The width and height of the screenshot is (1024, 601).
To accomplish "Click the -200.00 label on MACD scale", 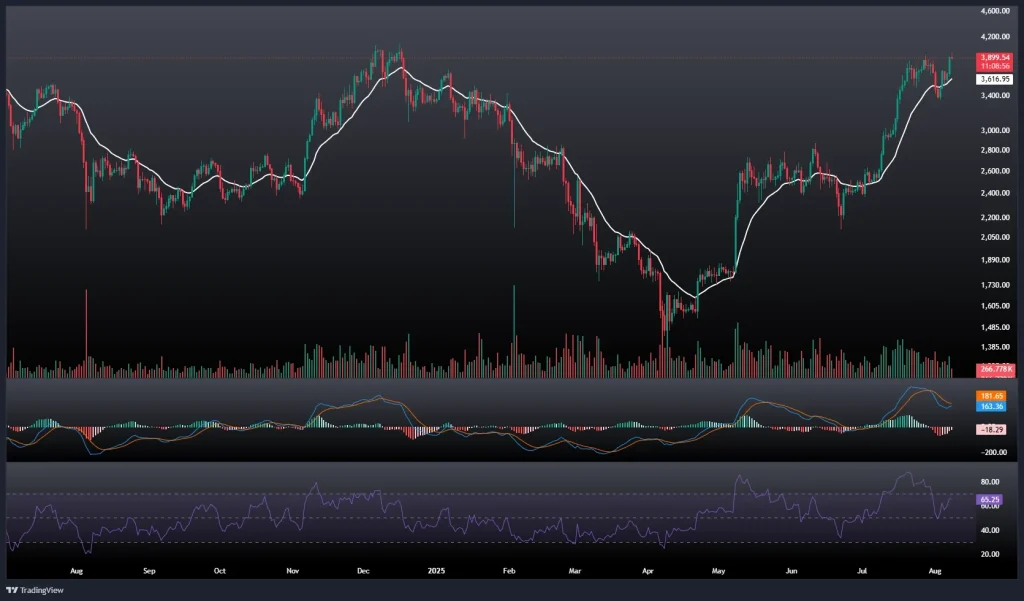I will click(x=993, y=452).
